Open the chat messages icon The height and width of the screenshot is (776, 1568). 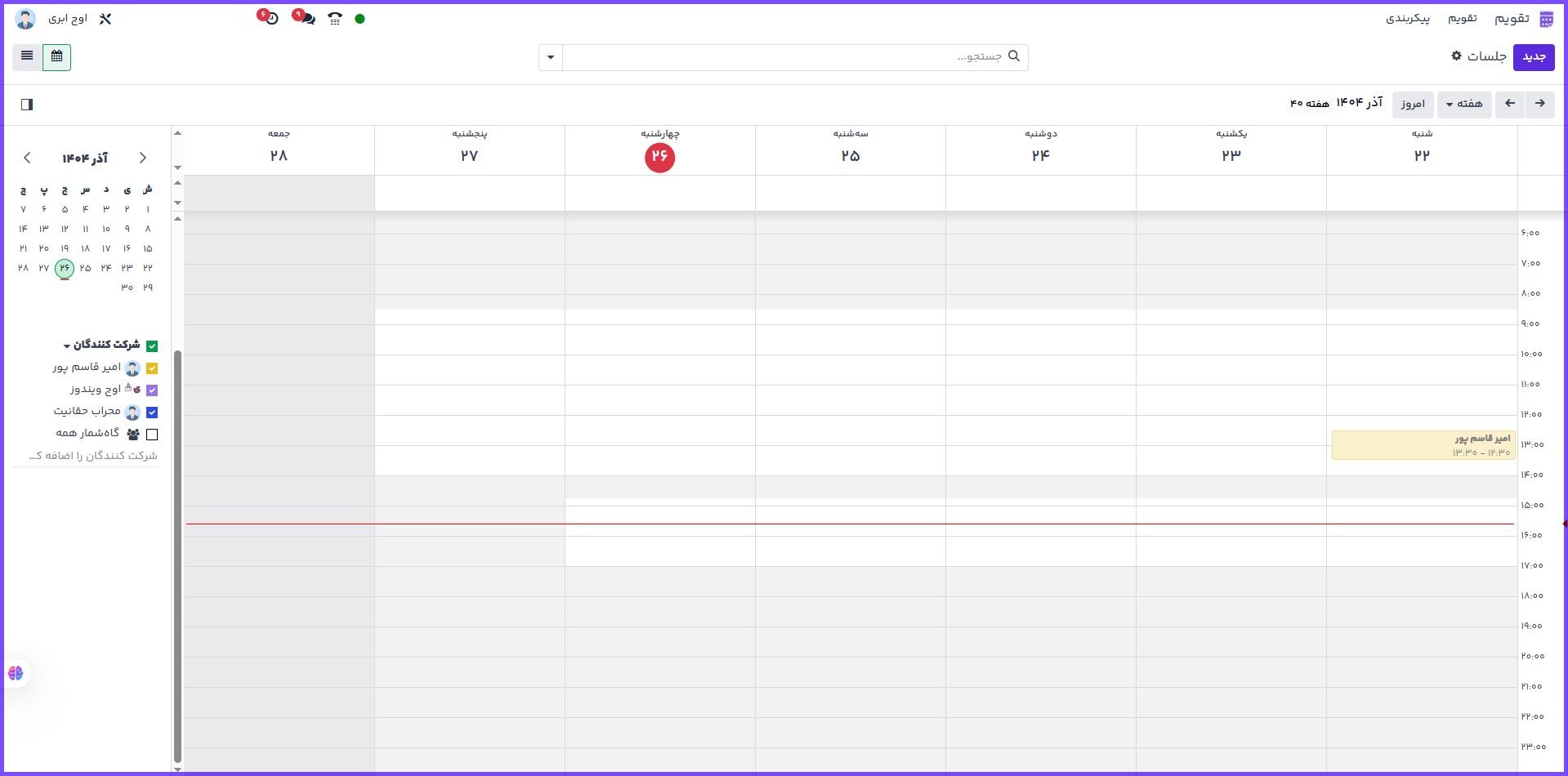click(306, 19)
